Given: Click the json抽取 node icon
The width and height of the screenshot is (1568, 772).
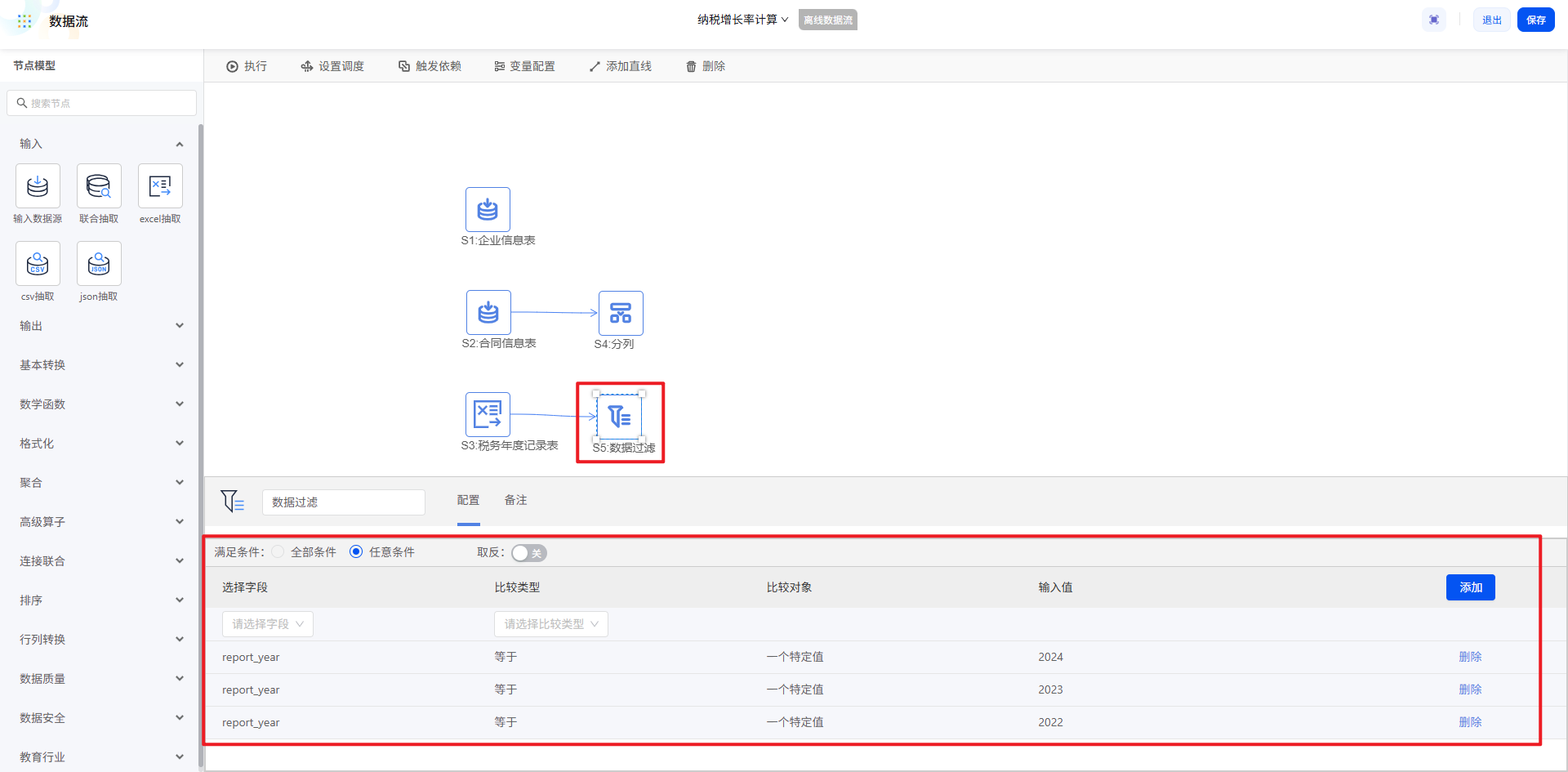Looking at the screenshot, I should [x=99, y=264].
